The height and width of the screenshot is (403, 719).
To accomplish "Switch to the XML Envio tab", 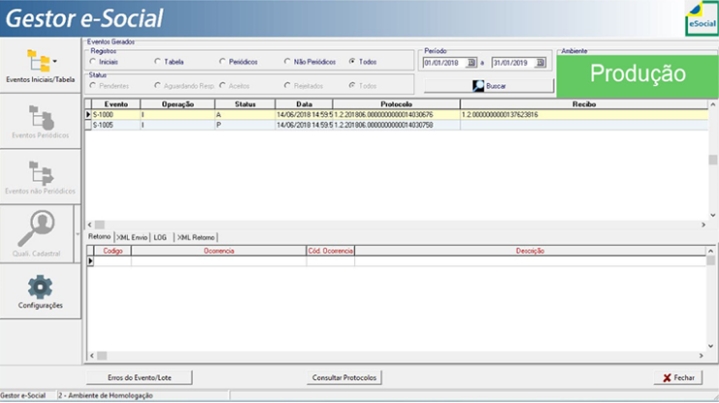I will pyautogui.click(x=132, y=237).
